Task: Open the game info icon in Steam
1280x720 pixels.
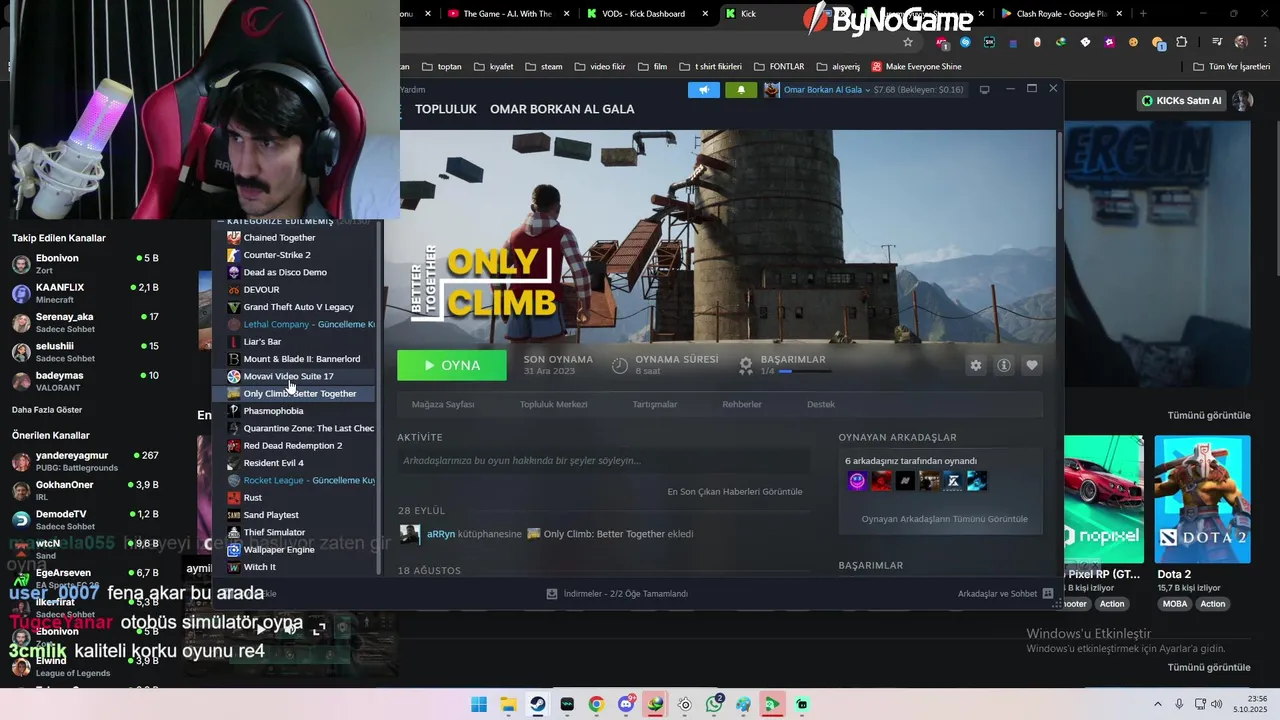Action: coord(1004,365)
